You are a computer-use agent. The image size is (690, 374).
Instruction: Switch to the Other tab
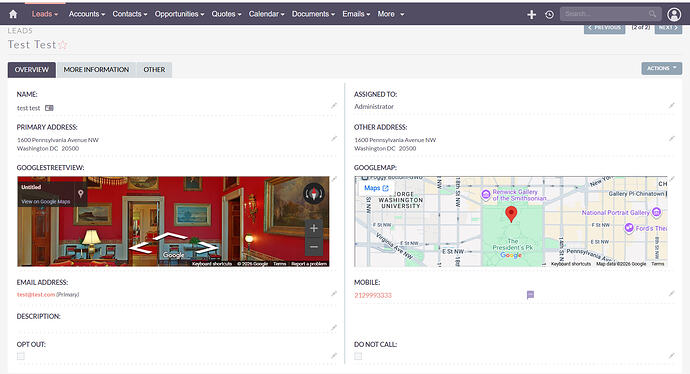click(x=154, y=70)
